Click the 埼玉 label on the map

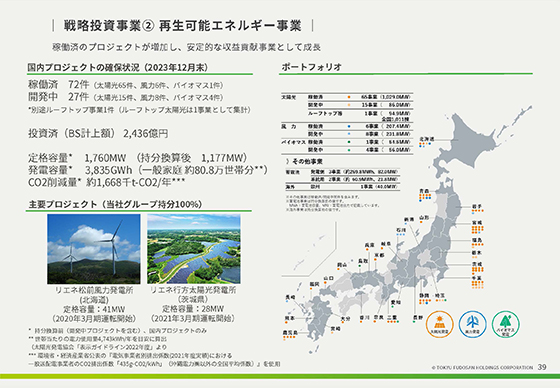(x=440, y=295)
